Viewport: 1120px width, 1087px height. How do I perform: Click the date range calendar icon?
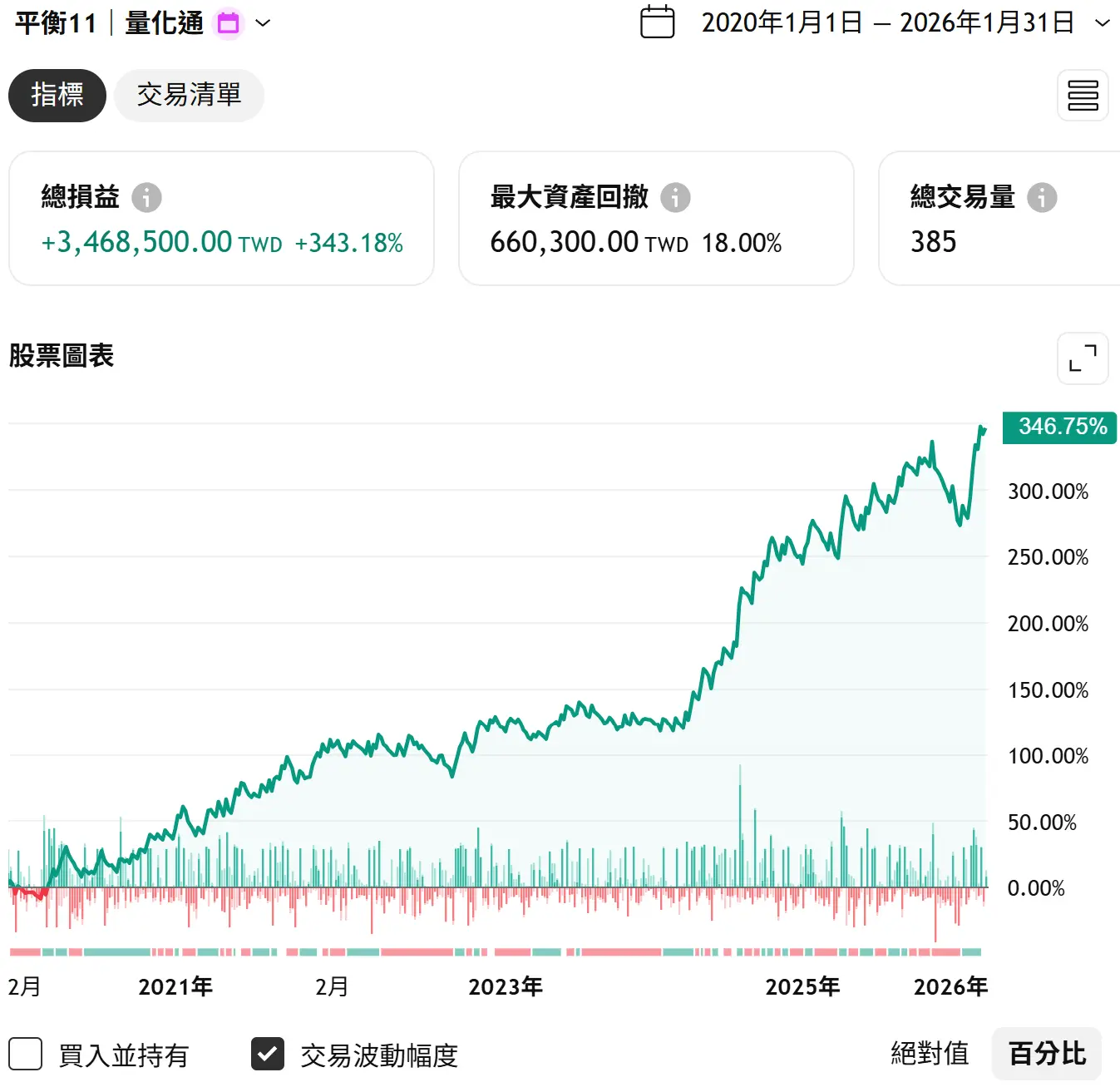tap(657, 22)
